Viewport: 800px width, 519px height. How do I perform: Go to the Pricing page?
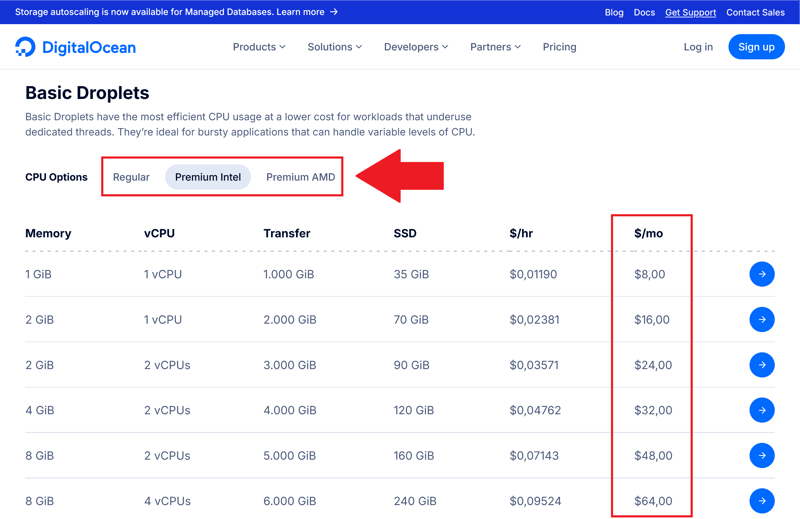(559, 47)
